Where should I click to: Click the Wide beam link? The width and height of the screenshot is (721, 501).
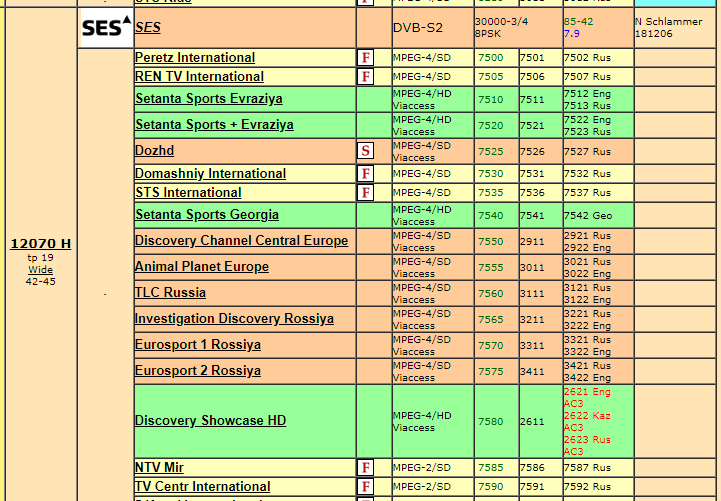click(40, 270)
